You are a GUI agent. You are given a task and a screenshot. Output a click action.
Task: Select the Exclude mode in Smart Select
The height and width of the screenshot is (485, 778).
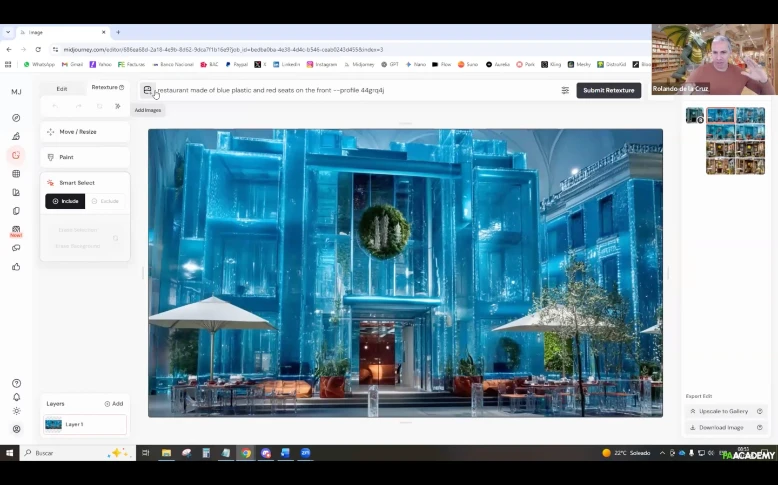[x=106, y=201]
